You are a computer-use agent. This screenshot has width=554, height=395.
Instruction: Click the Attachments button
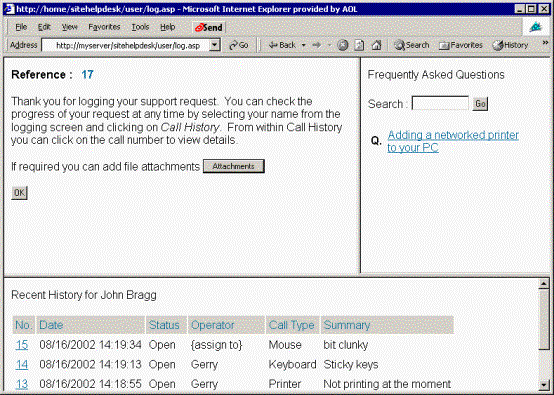234,166
